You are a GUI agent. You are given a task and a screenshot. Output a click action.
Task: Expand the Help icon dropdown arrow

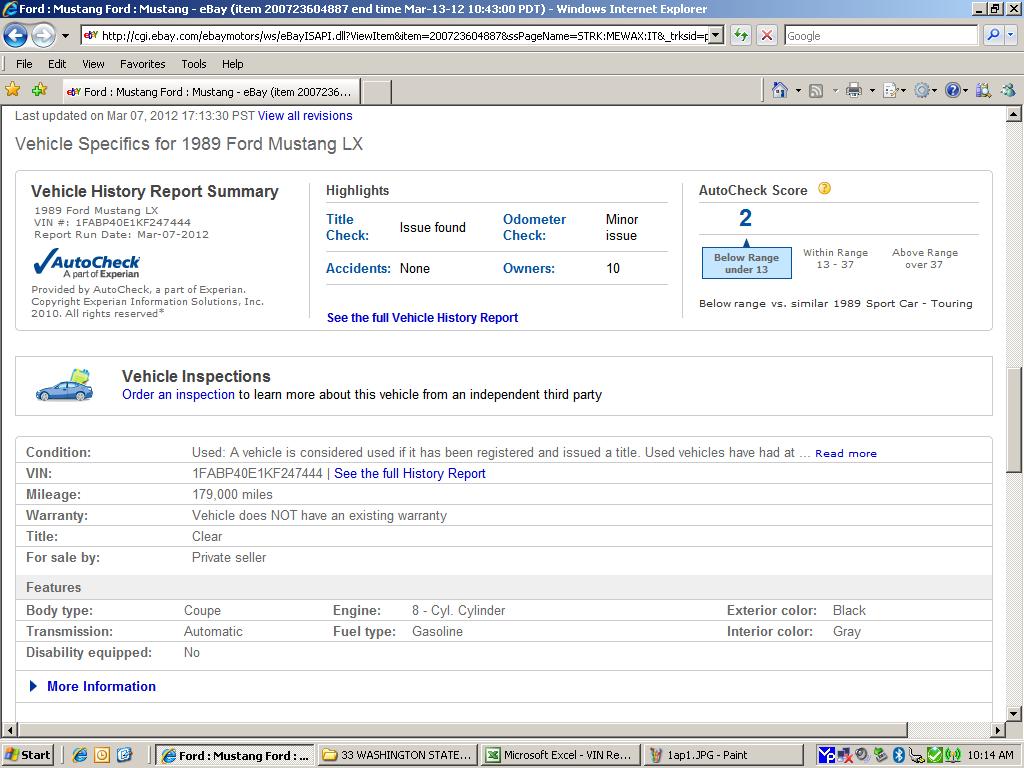coord(965,91)
